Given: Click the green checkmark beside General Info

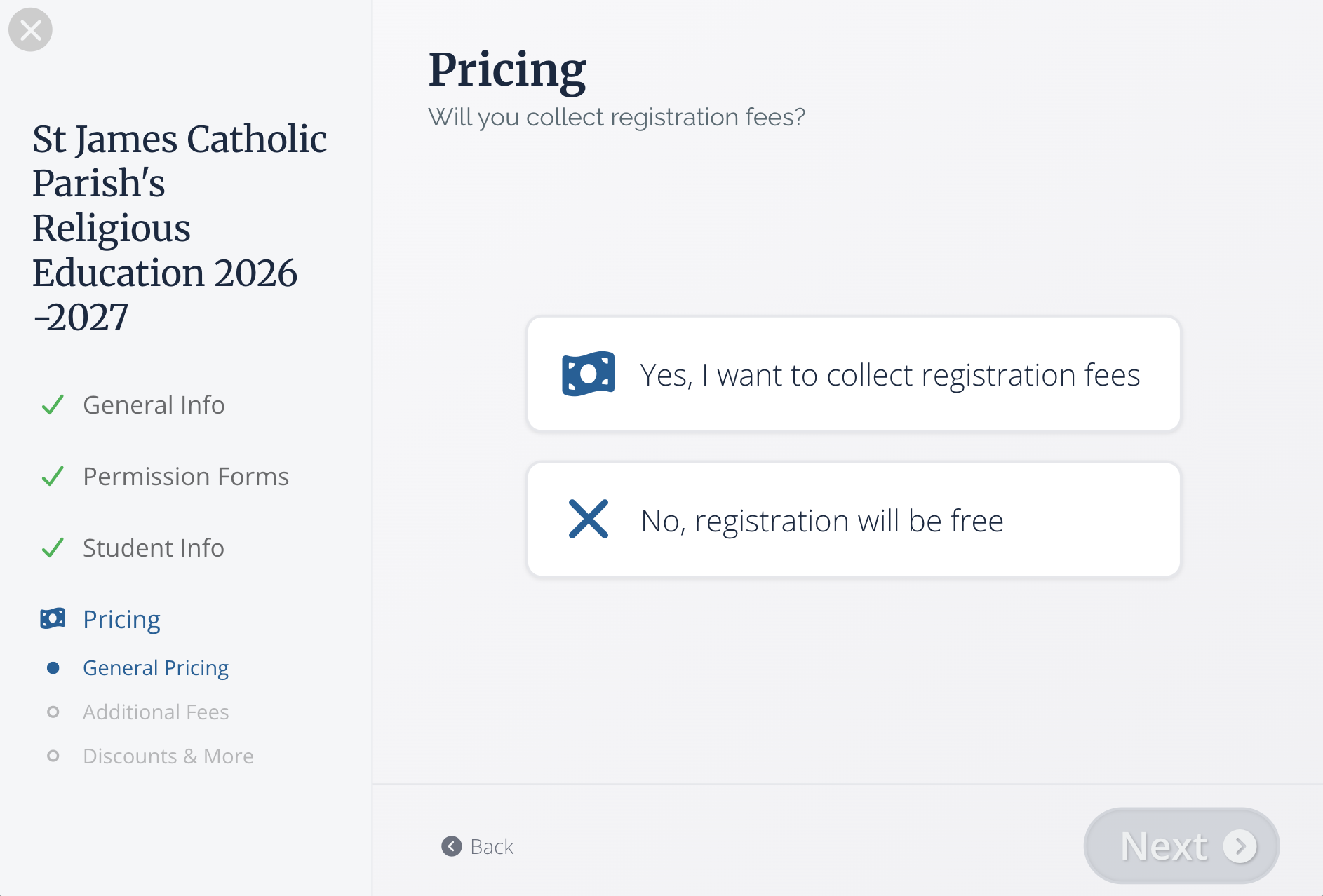Looking at the screenshot, I should coord(53,405).
